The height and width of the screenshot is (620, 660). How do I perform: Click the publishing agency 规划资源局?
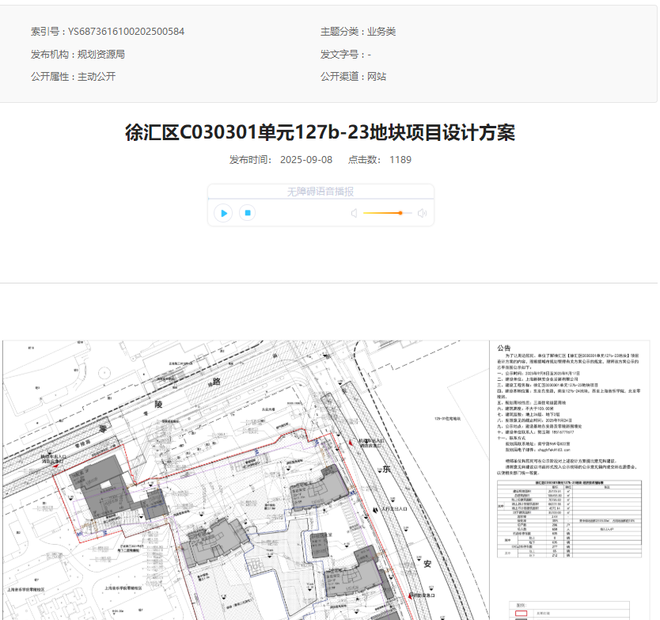[101, 54]
